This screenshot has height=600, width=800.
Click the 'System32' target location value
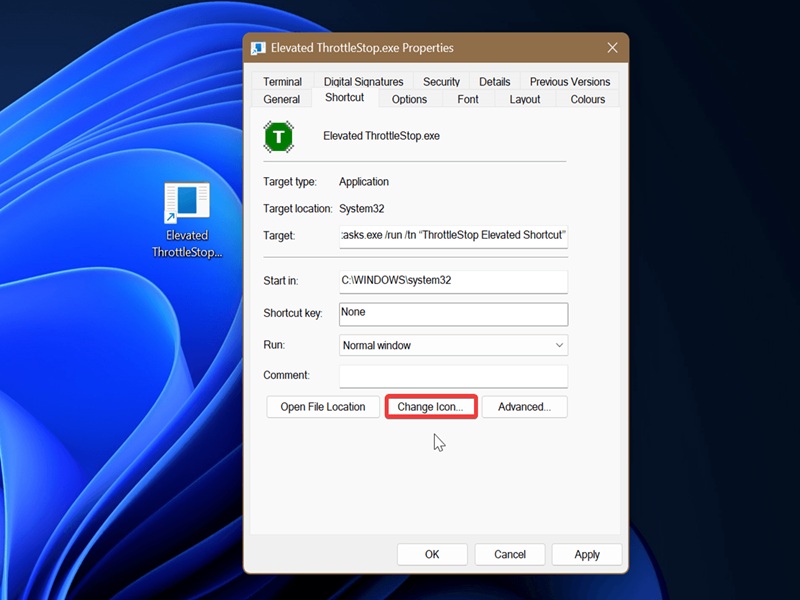click(362, 209)
